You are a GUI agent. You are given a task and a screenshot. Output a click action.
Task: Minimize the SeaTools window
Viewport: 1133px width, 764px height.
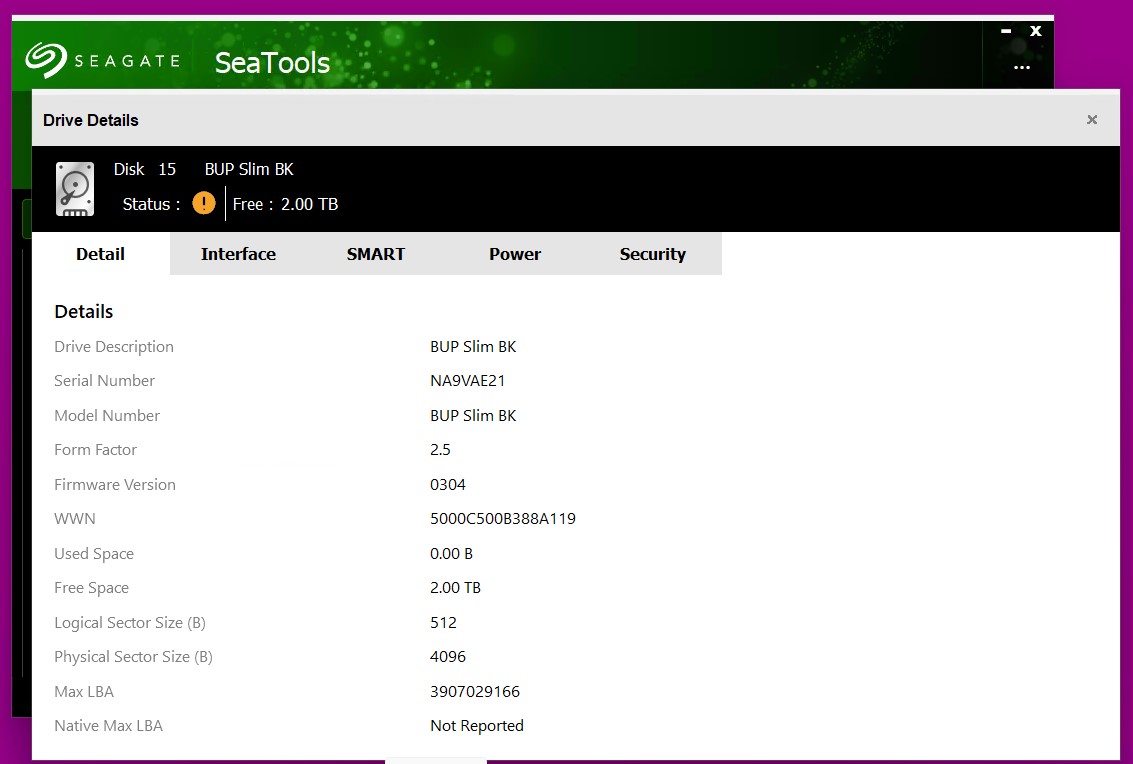tap(1006, 31)
